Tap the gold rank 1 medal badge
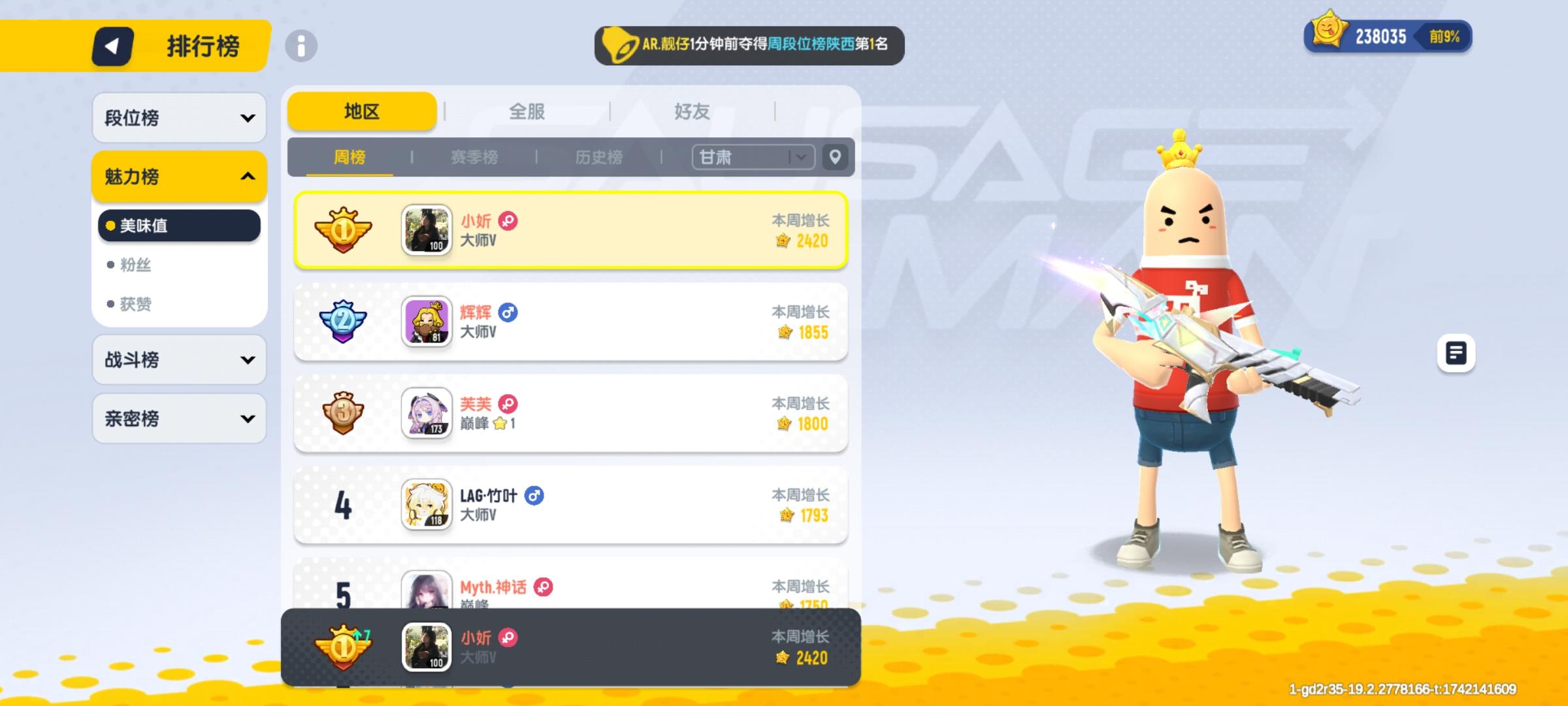1568x706 pixels. point(343,230)
